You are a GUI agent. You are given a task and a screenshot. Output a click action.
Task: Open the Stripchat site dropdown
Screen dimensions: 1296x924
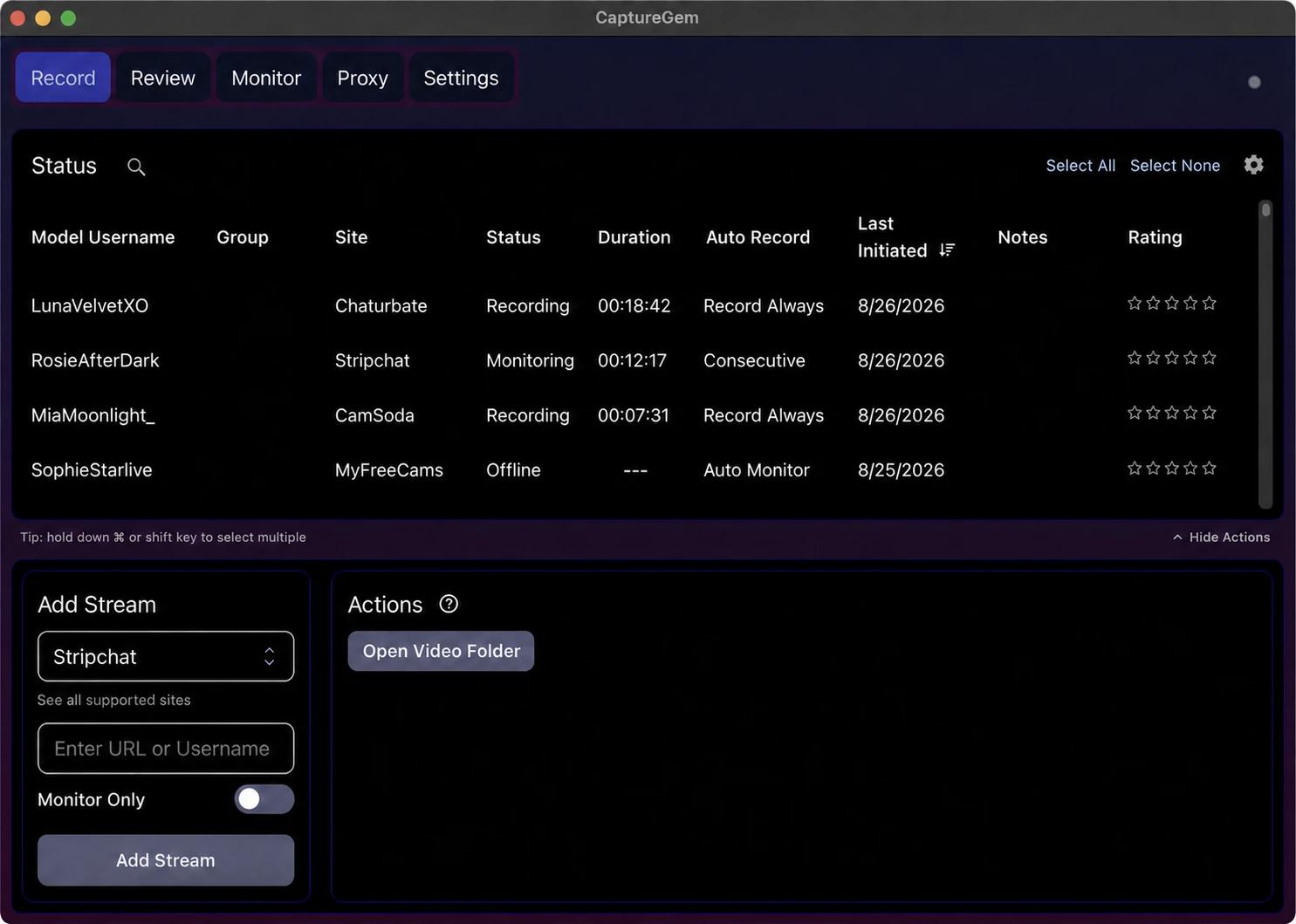[x=166, y=656]
